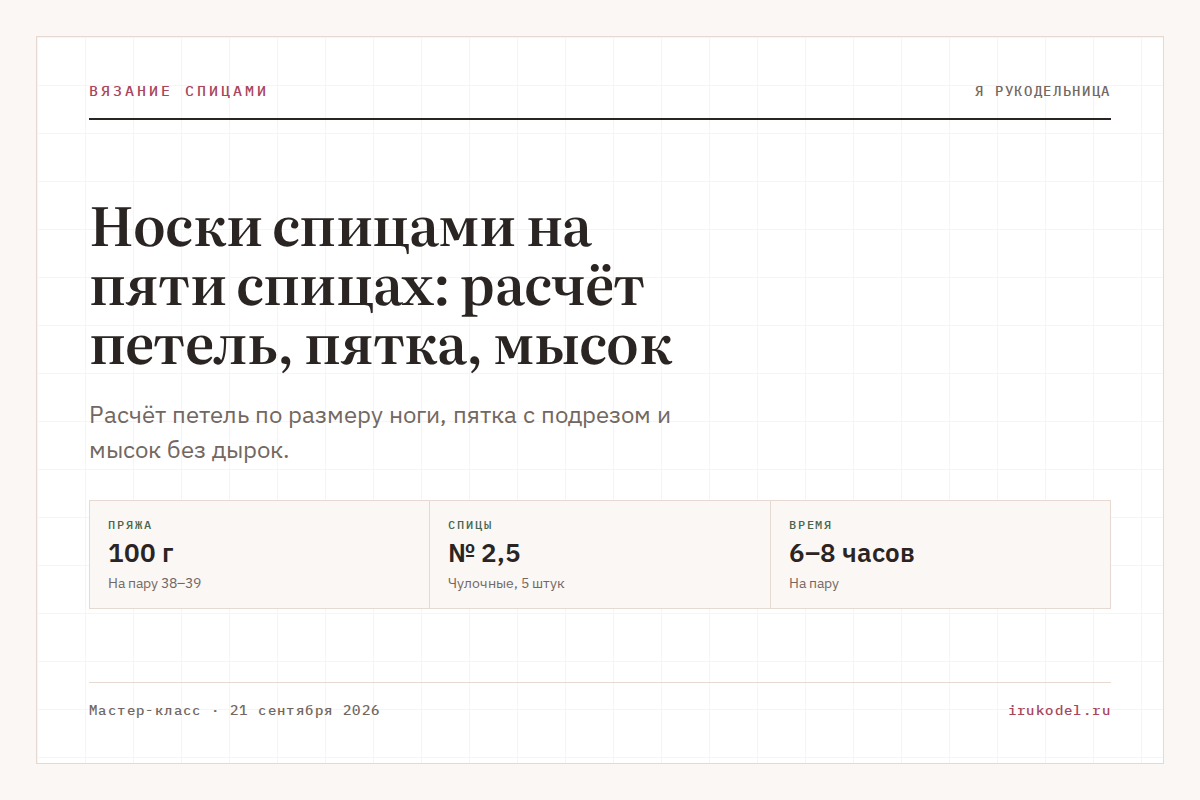The image size is (1200, 800).
Task: Click the 'На пару 38–39' note
Action: (155, 583)
